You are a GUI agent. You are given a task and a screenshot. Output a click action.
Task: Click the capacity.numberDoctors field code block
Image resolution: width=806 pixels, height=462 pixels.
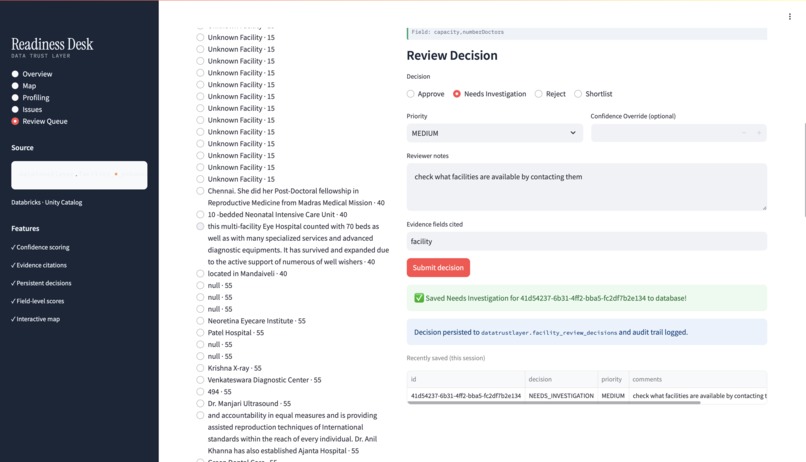[x=587, y=32]
